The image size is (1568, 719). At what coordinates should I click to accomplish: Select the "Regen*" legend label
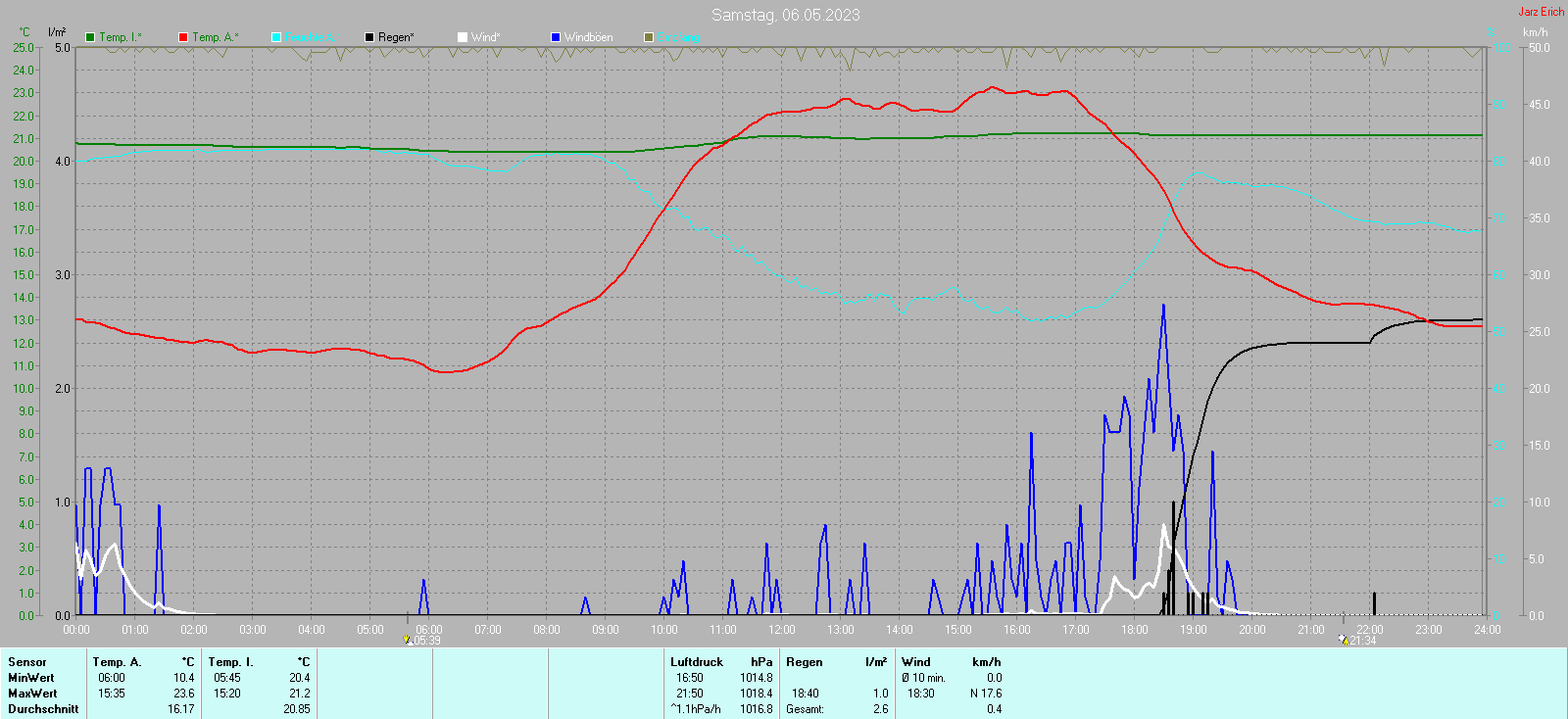(396, 37)
